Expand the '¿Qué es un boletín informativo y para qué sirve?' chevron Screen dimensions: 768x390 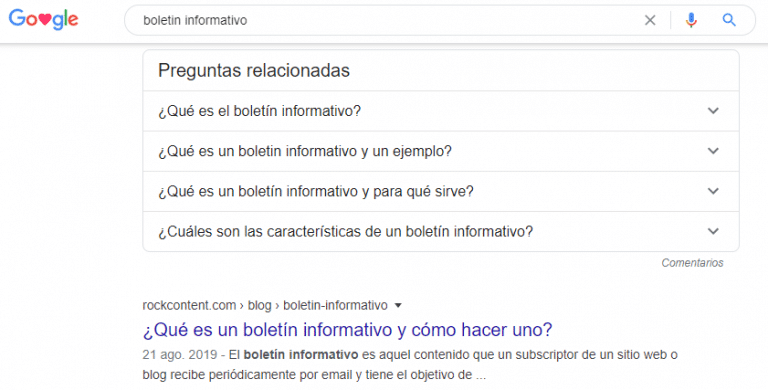pos(713,191)
